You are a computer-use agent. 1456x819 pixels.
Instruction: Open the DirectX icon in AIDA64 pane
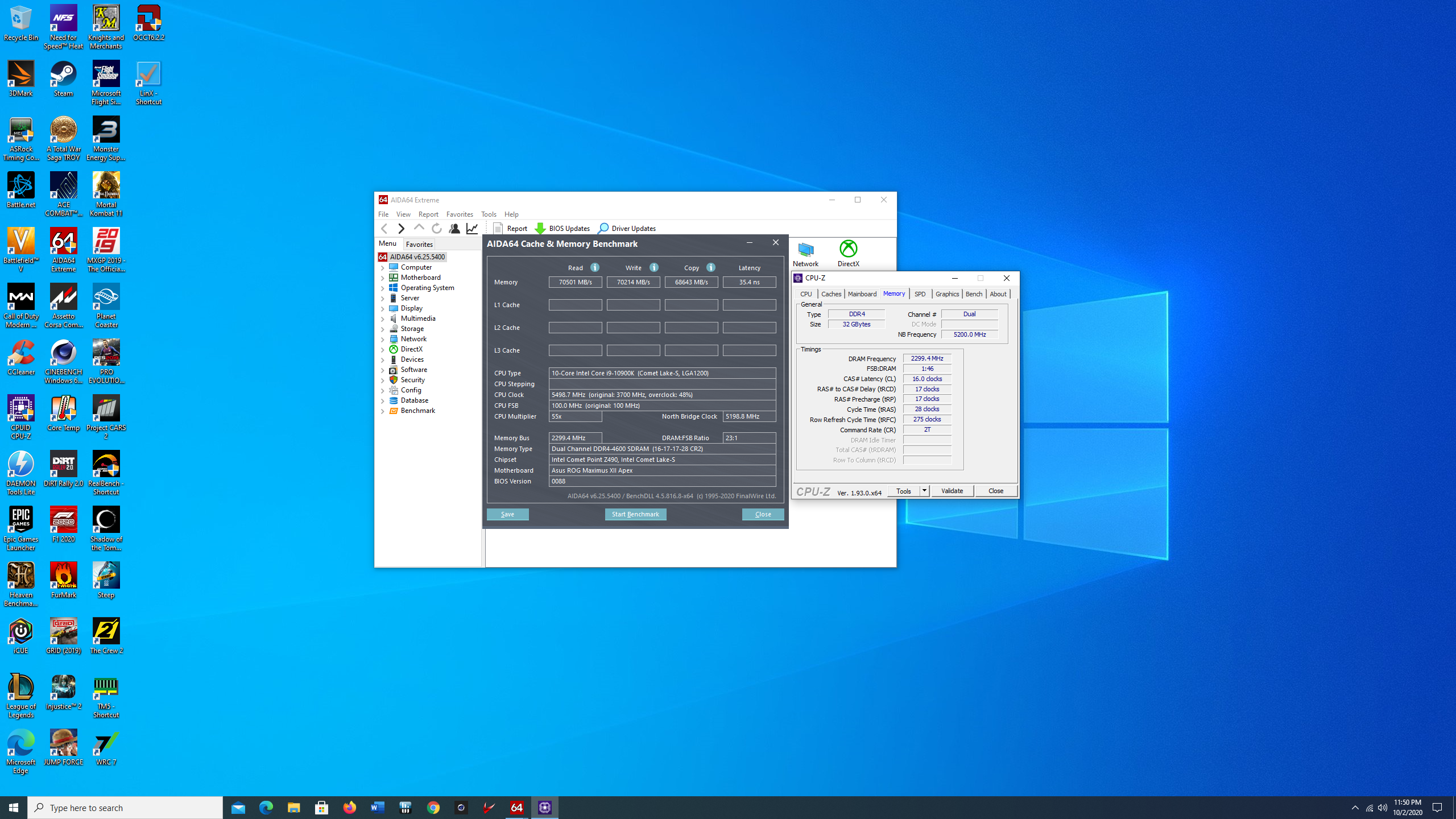(848, 254)
